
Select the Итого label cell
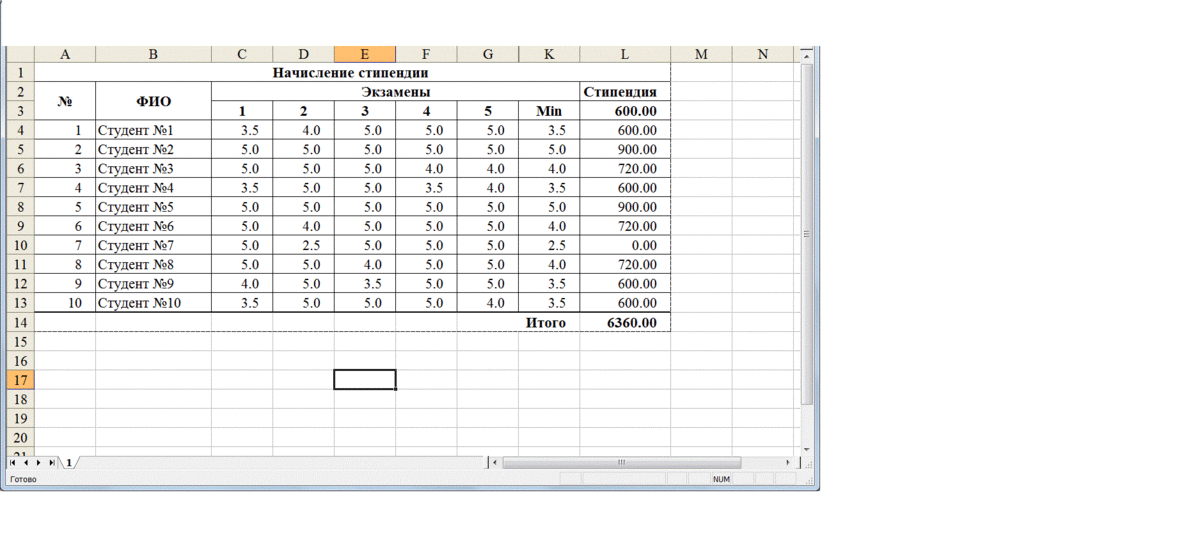click(547, 323)
